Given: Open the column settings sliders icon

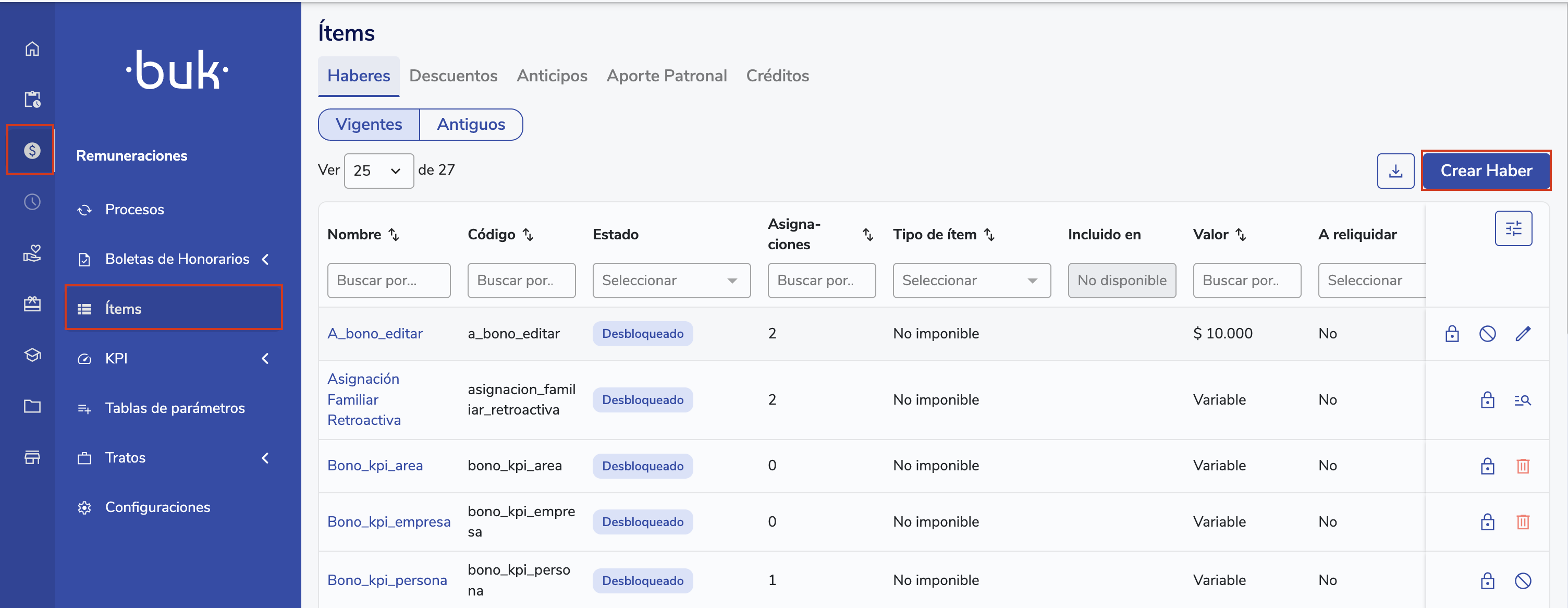Looking at the screenshot, I should (x=1513, y=229).
